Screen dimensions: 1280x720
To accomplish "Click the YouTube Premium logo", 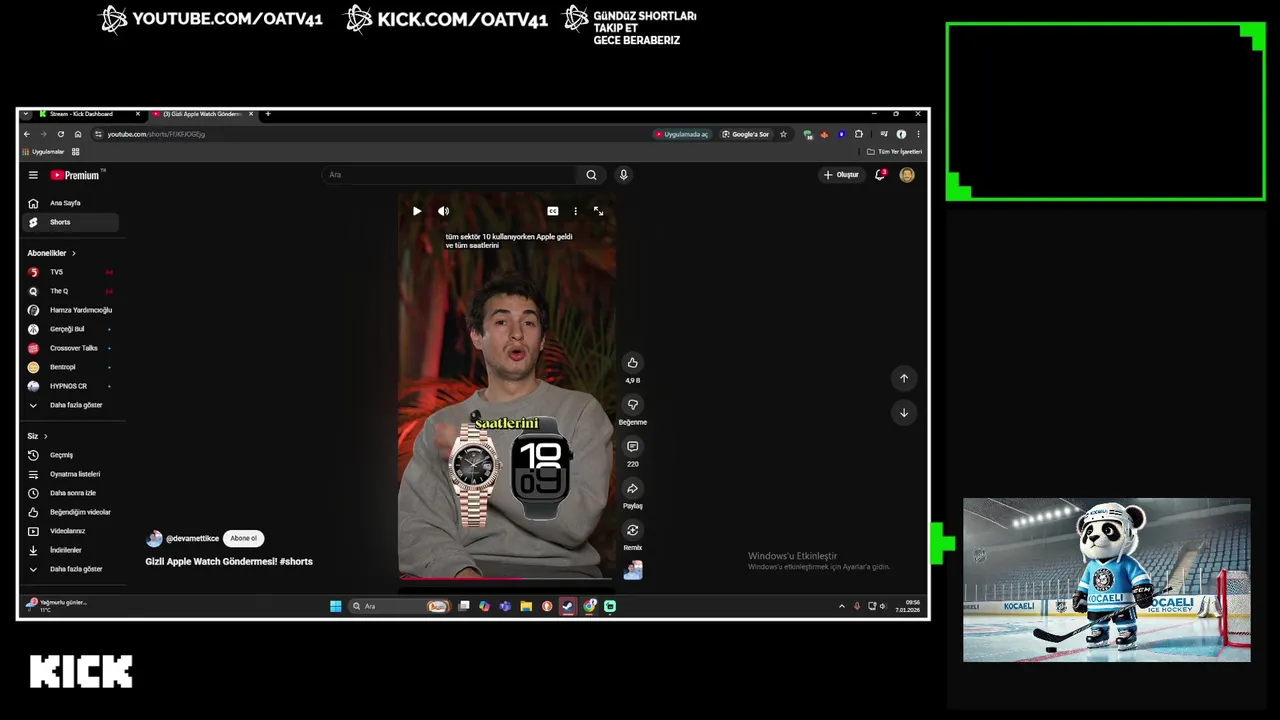I will coord(76,175).
